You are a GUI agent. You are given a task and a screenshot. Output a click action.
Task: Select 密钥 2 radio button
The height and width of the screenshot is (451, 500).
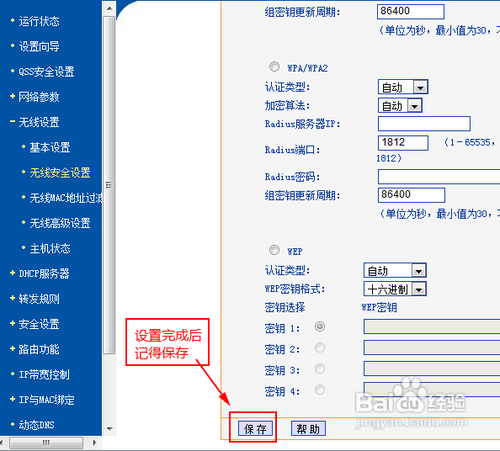click(x=320, y=348)
